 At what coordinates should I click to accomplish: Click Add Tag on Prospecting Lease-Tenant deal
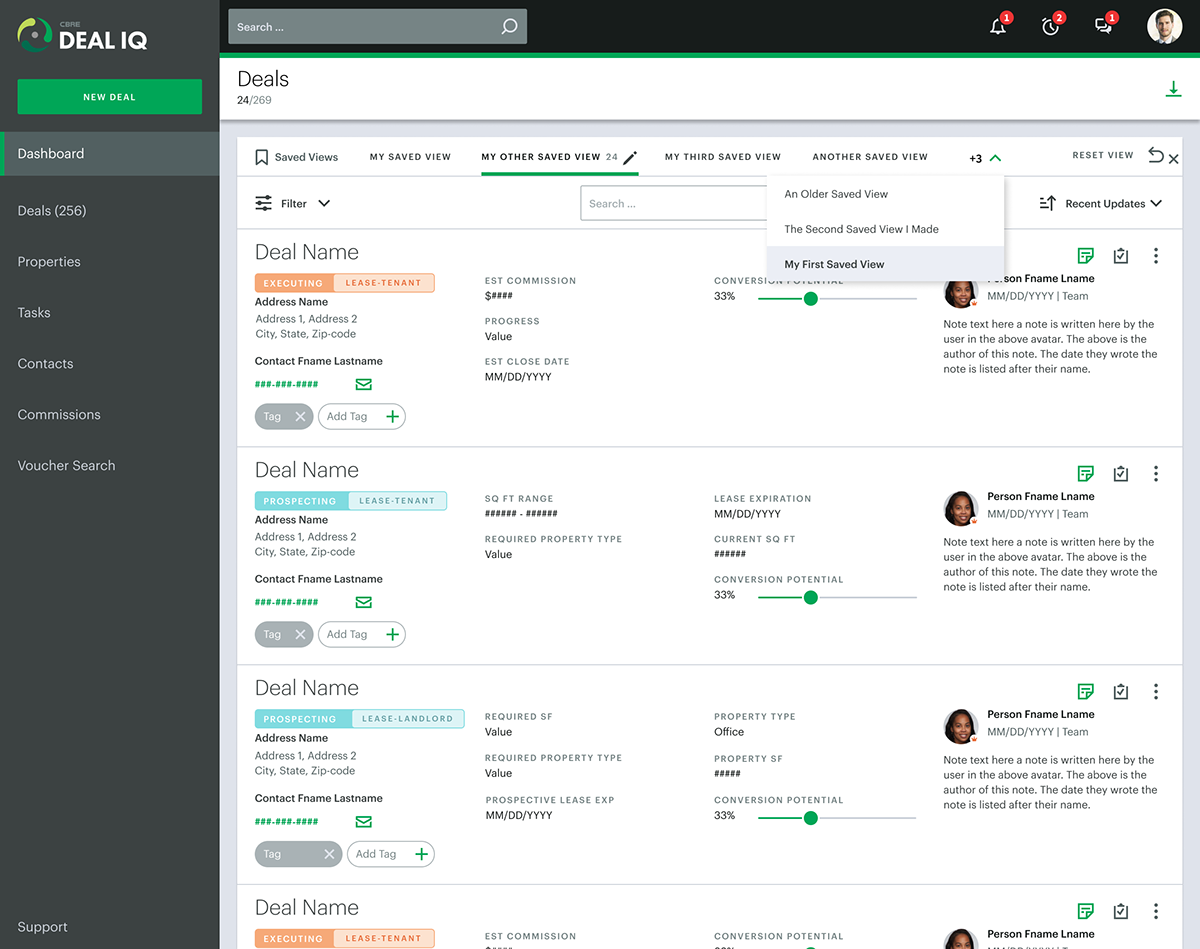point(362,634)
